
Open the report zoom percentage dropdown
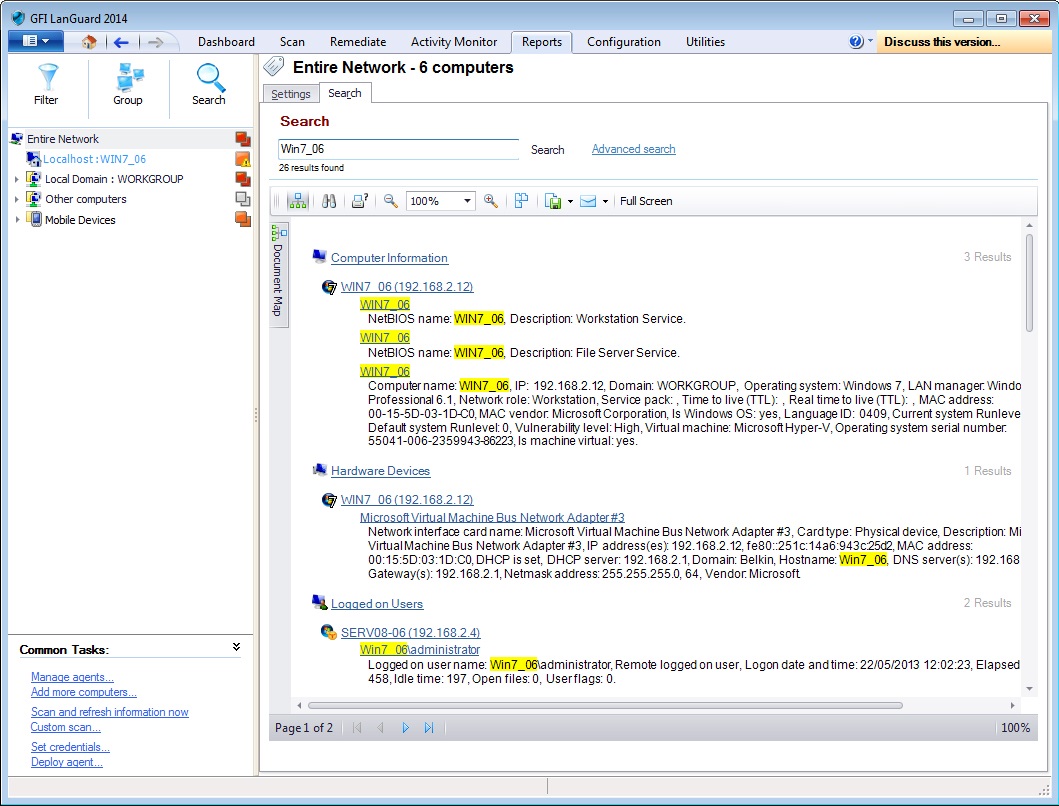(x=467, y=201)
